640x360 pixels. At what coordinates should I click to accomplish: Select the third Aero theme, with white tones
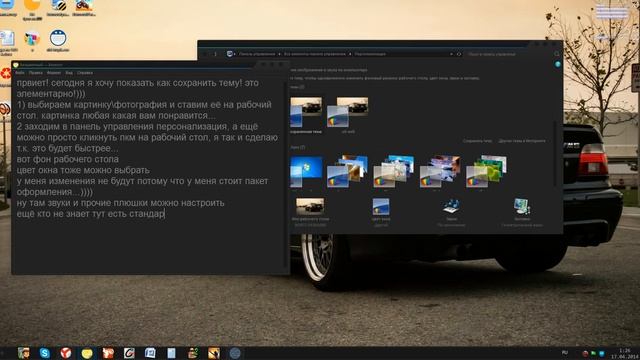point(394,171)
